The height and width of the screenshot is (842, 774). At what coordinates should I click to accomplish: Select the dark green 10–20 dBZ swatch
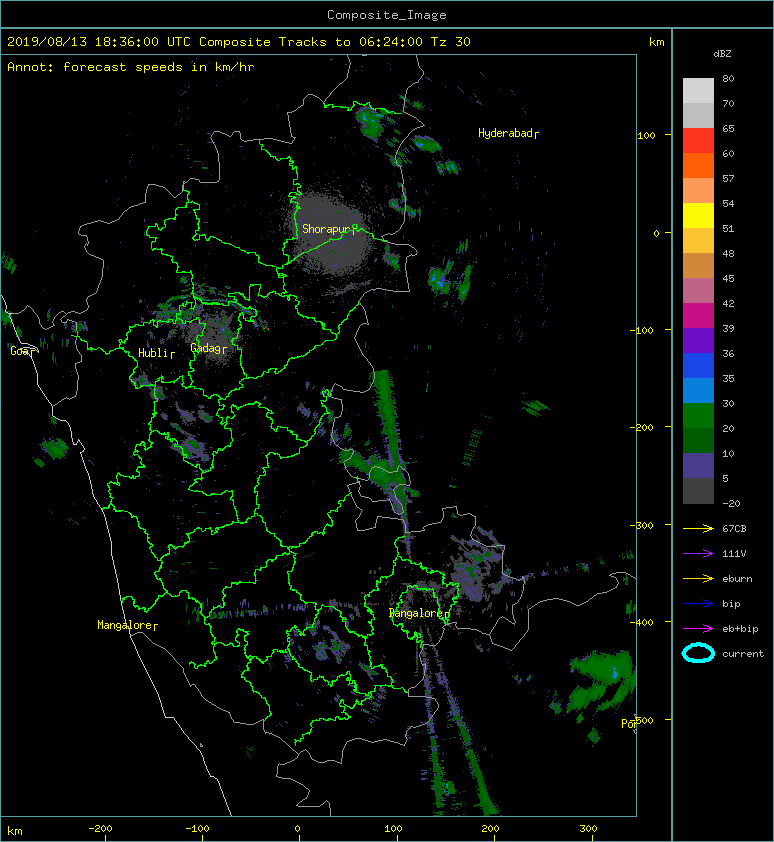click(698, 440)
